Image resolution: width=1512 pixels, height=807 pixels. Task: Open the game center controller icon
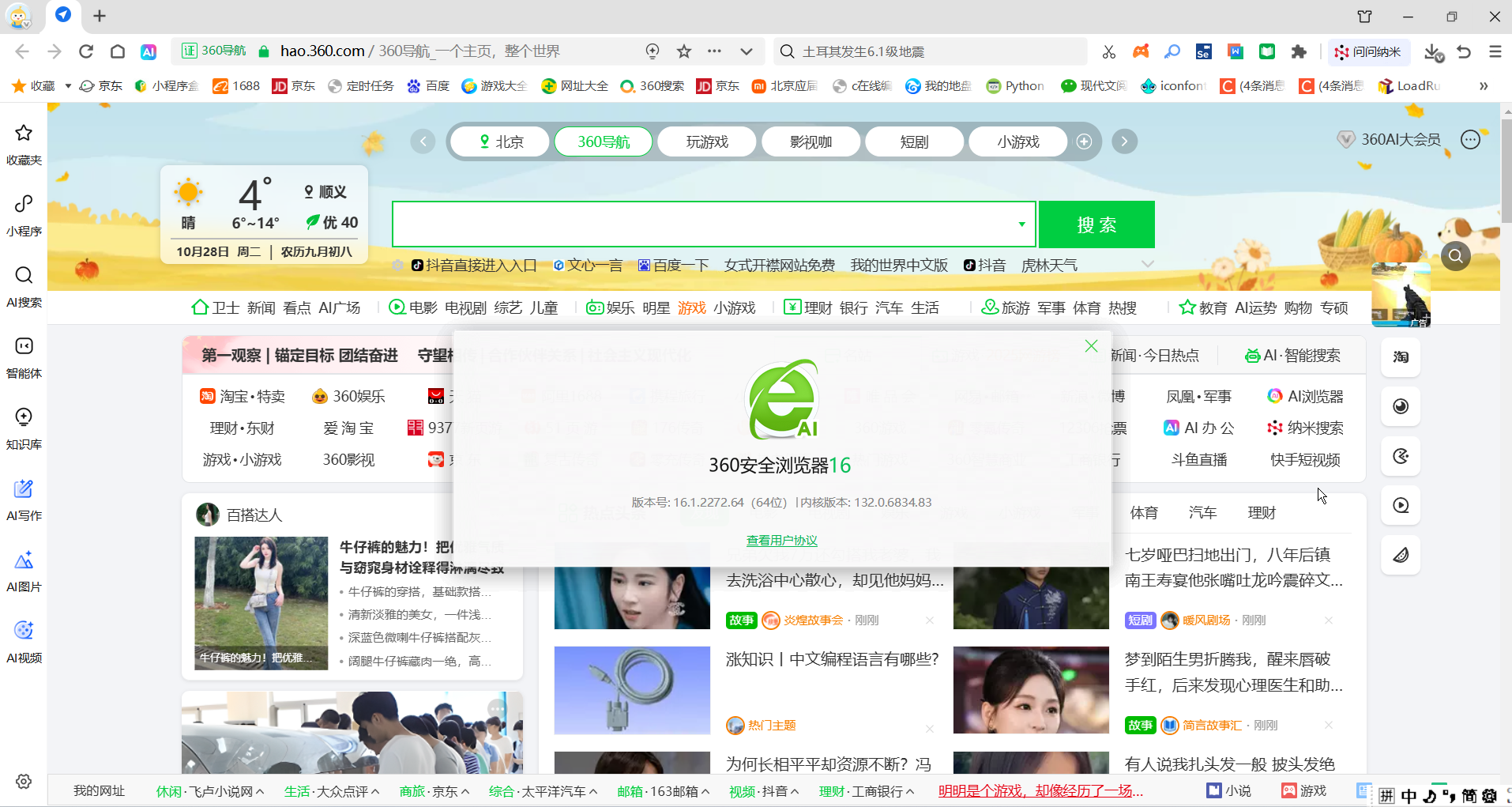[x=1140, y=51]
